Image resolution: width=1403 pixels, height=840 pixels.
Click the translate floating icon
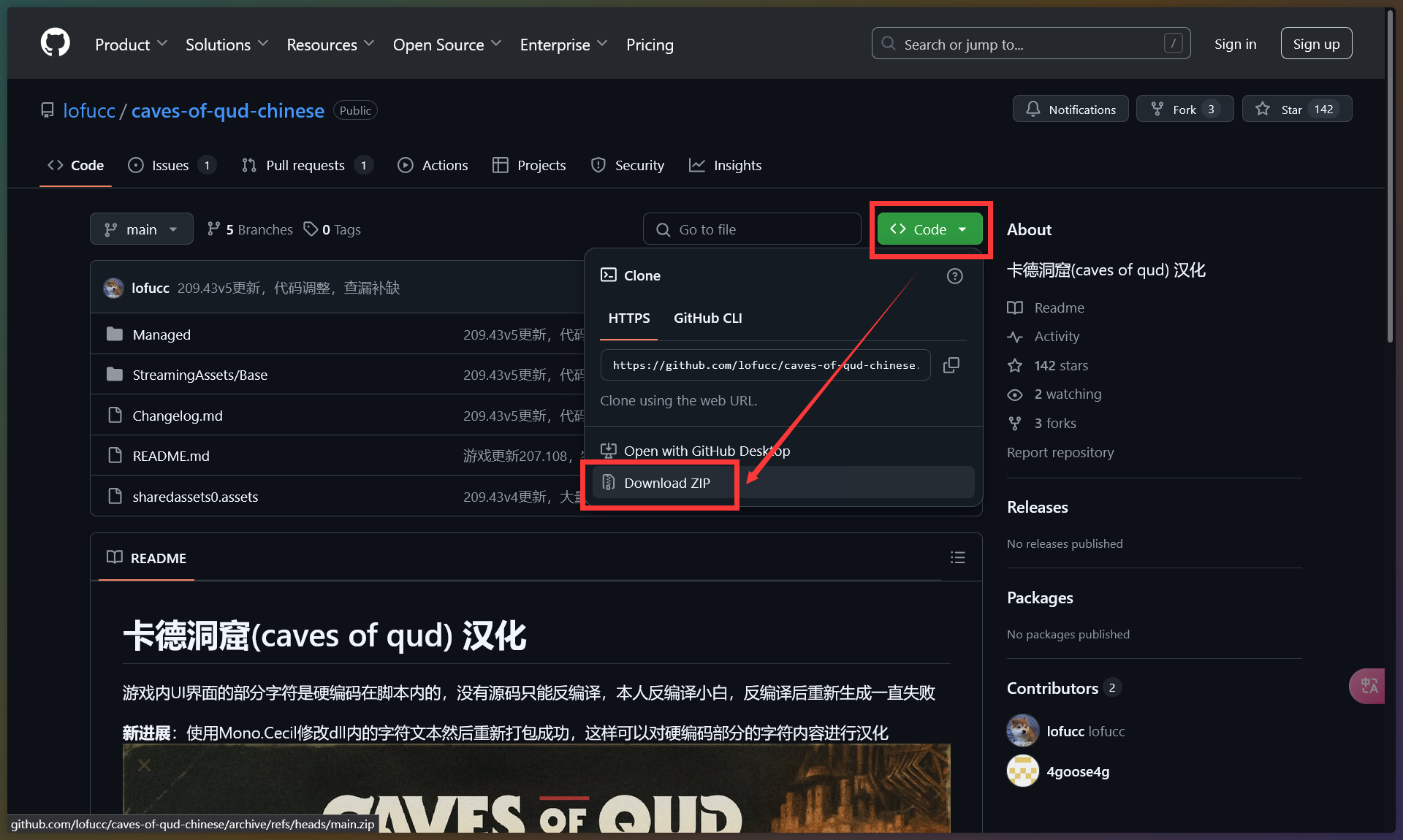pos(1368,686)
